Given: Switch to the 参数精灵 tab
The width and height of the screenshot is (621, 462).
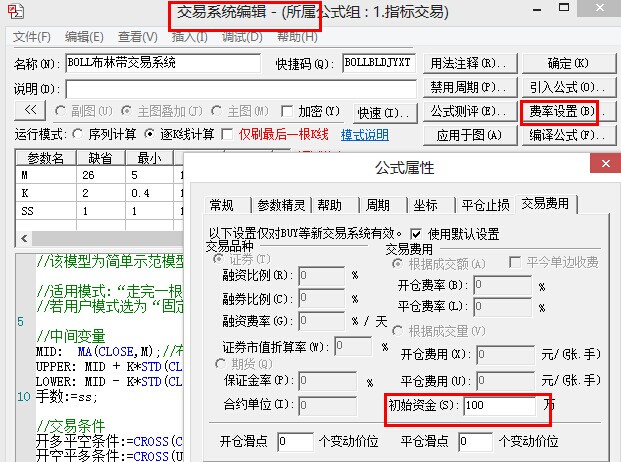Looking at the screenshot, I should pos(279,205).
